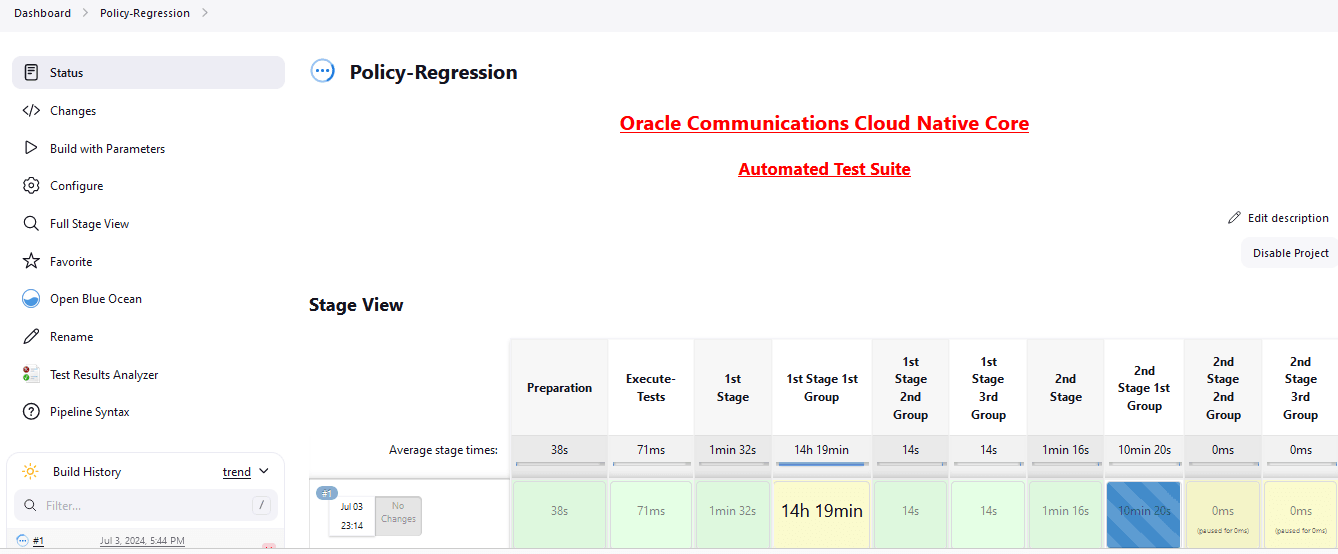Click the 1st Stage cell showing 1min 32s
The width and height of the screenshot is (1338, 554).
click(x=732, y=514)
